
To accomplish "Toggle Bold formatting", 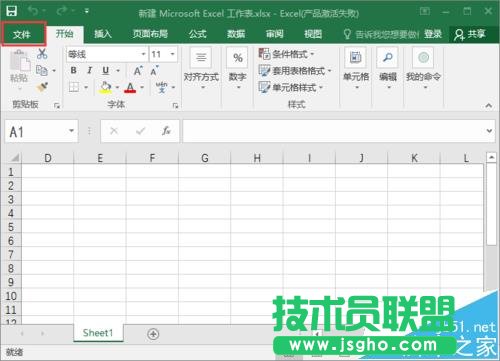I will point(74,71).
